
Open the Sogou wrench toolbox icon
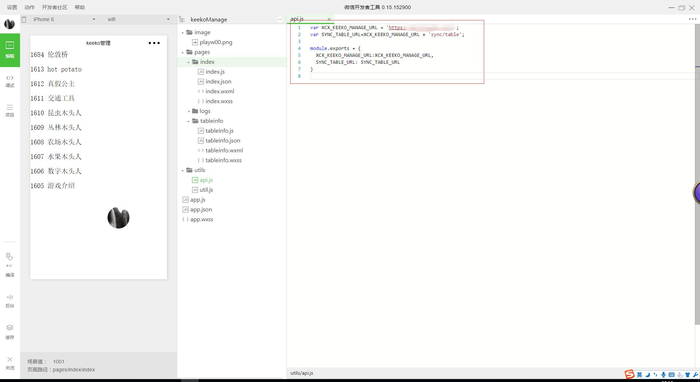(x=696, y=374)
